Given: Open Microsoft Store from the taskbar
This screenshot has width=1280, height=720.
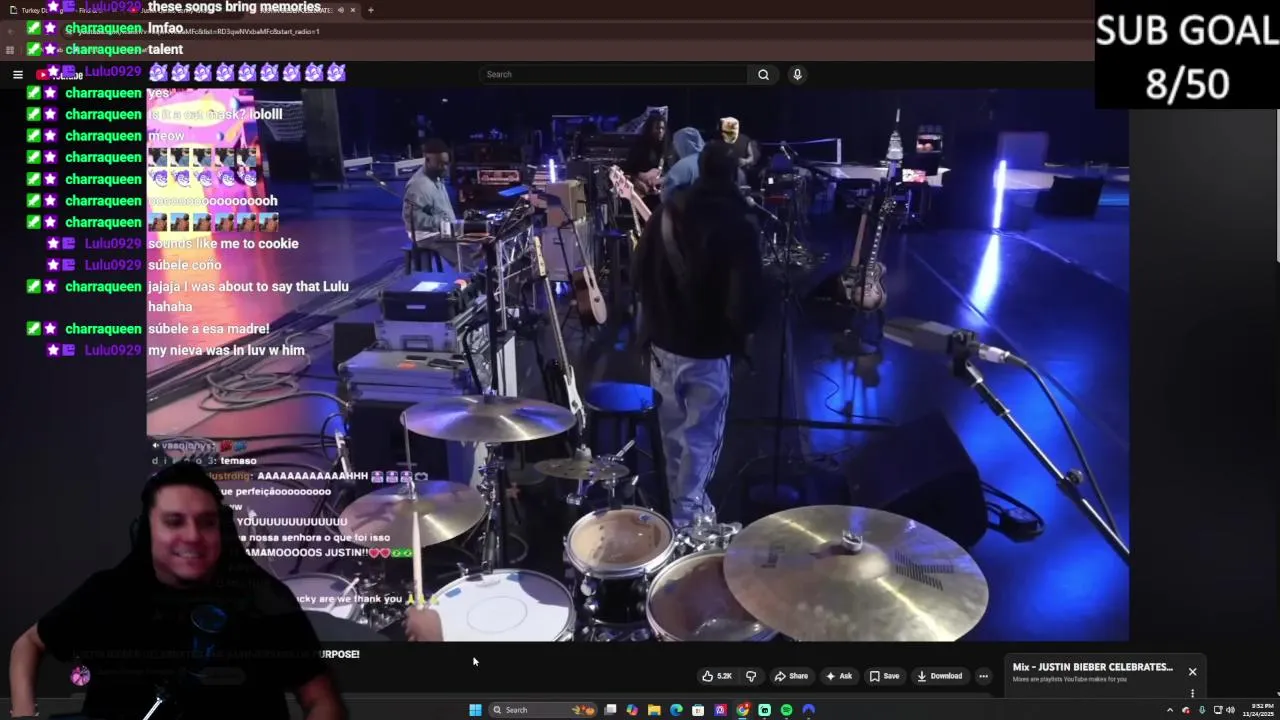Looking at the screenshot, I should [x=698, y=710].
